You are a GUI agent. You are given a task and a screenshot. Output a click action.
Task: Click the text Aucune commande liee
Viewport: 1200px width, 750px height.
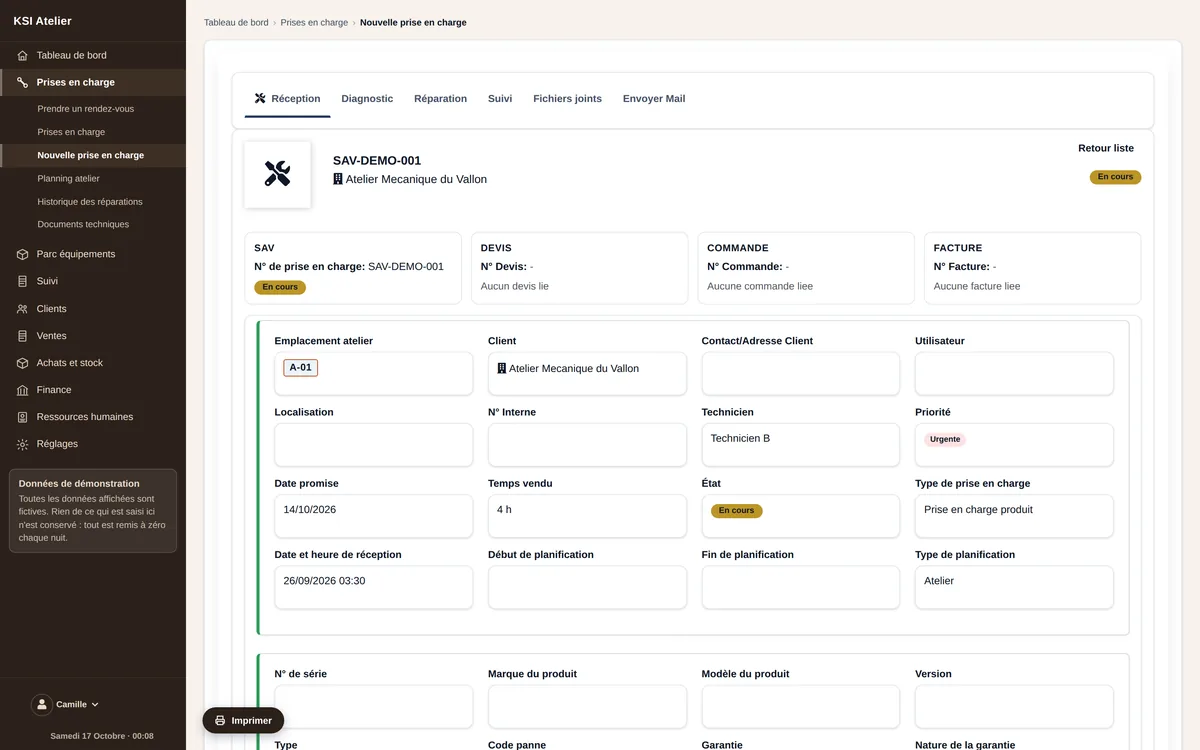pyautogui.click(x=760, y=286)
